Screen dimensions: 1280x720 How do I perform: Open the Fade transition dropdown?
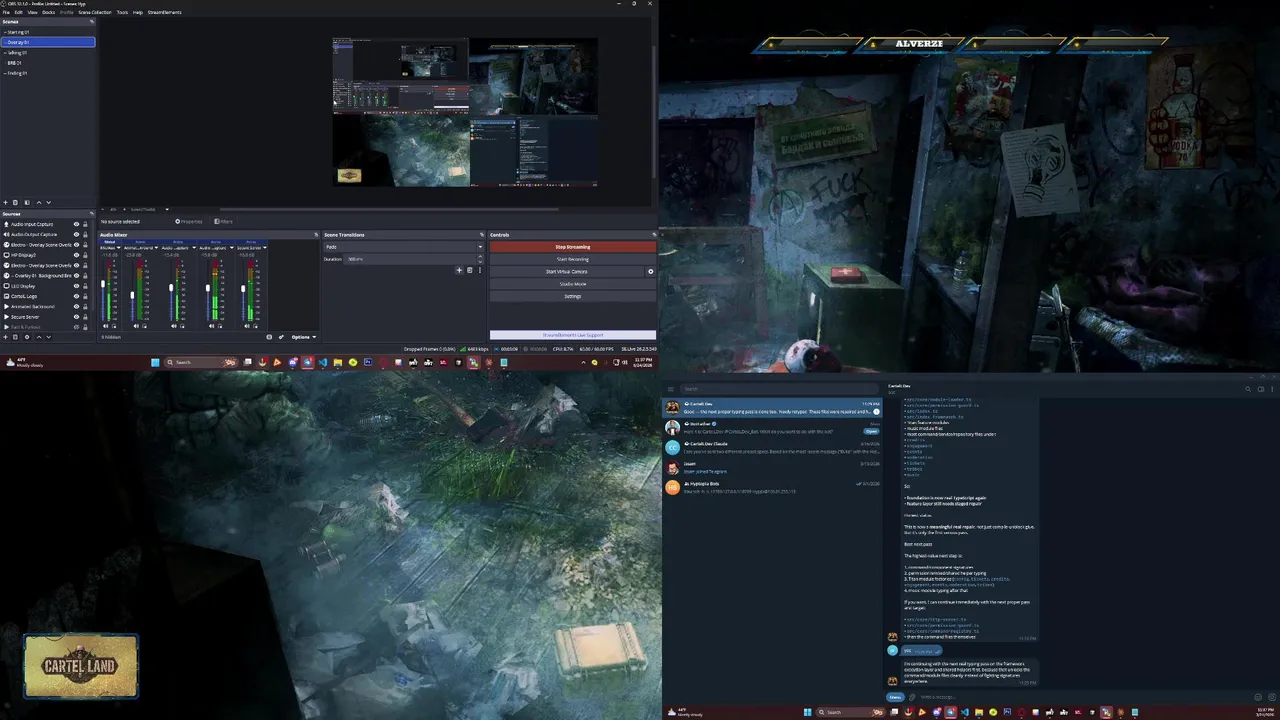pos(403,247)
